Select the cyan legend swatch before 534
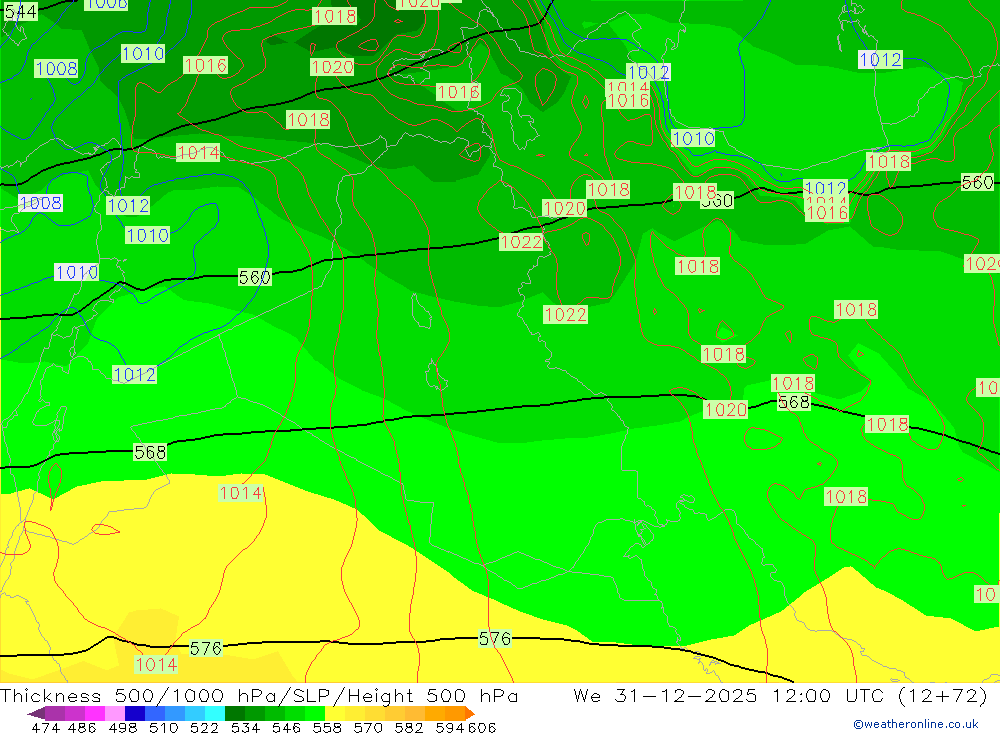 (x=215, y=713)
